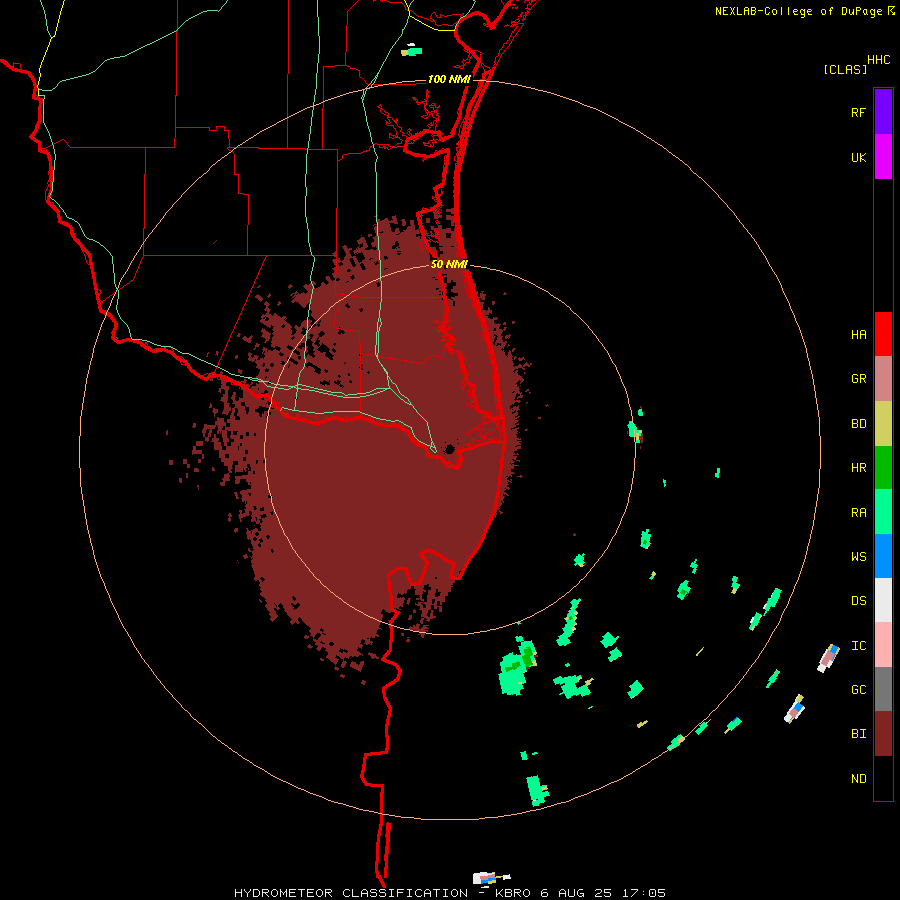Screen dimensions: 900x900
Task: Click the GC legend label
Action: [x=858, y=690]
